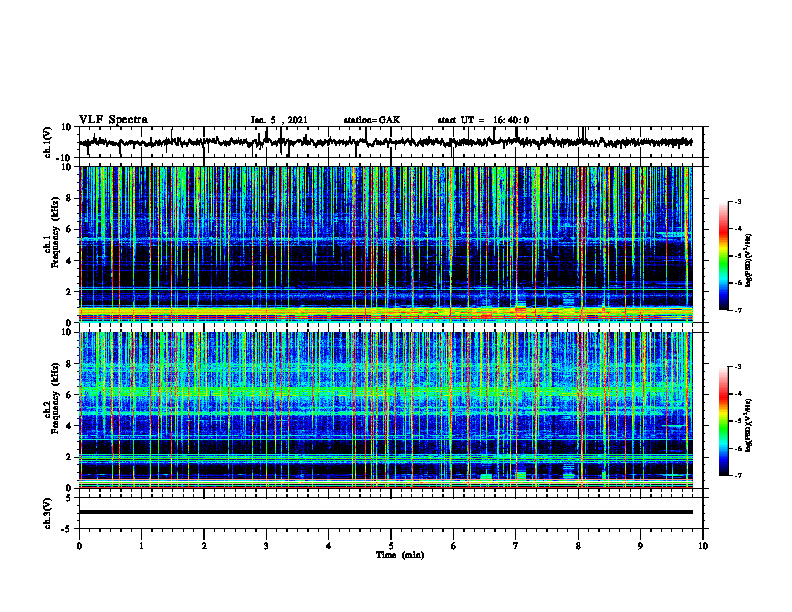Click the ch.1 spectrogram colorbar
Viewport: 792px width, 612px height.
point(724,256)
